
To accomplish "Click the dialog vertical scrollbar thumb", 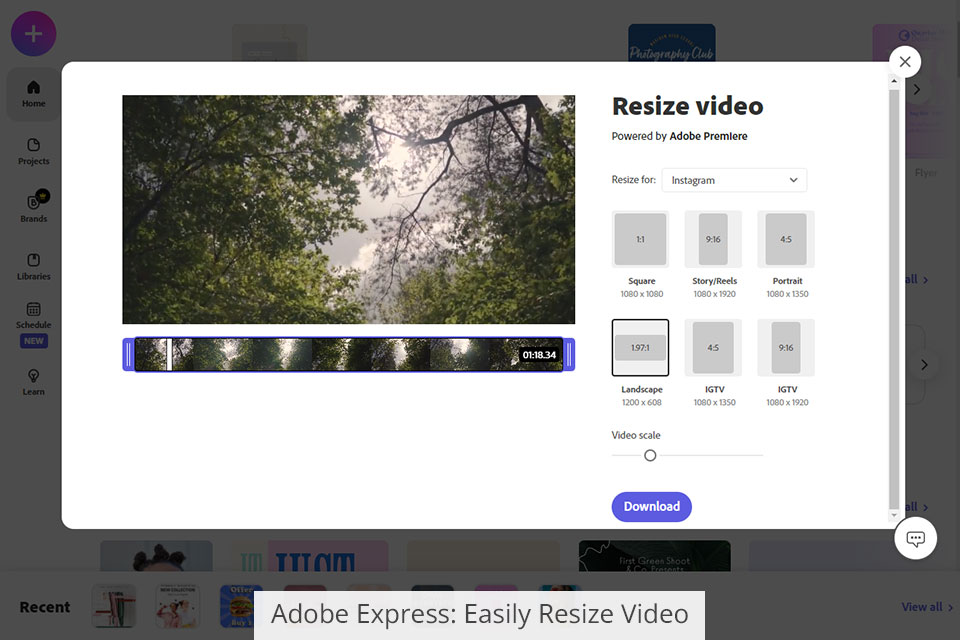I will tap(894, 299).
